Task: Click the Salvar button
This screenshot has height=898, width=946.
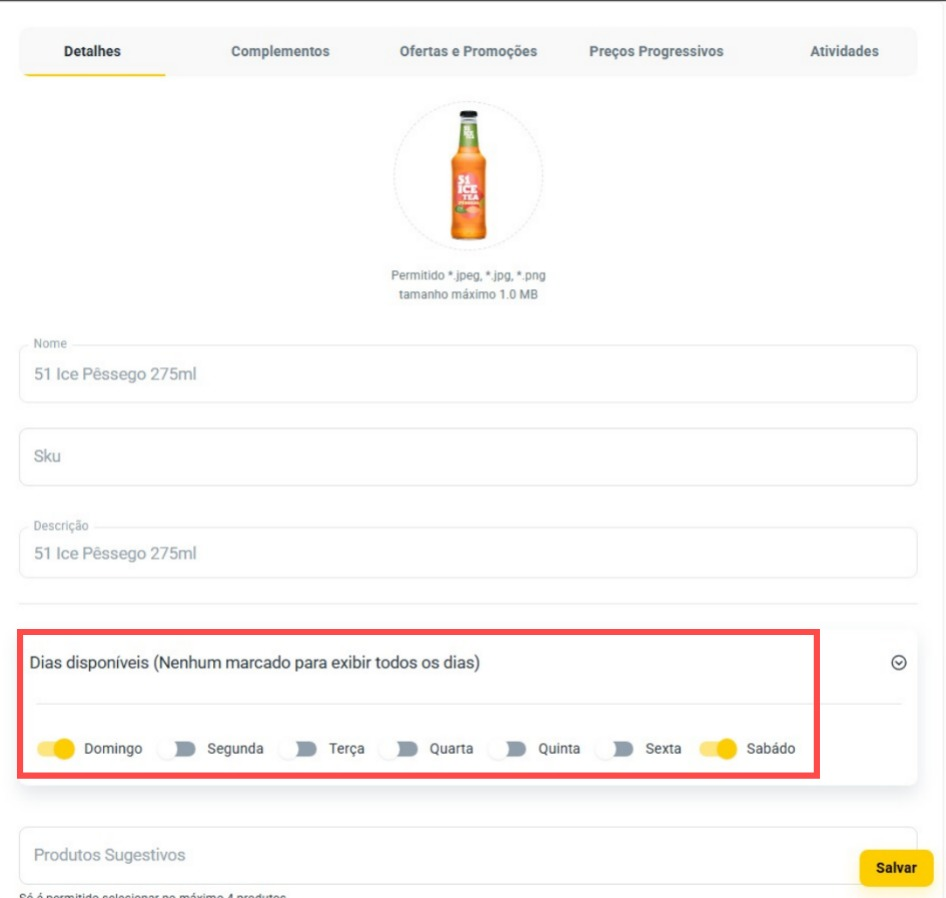Action: point(896,868)
